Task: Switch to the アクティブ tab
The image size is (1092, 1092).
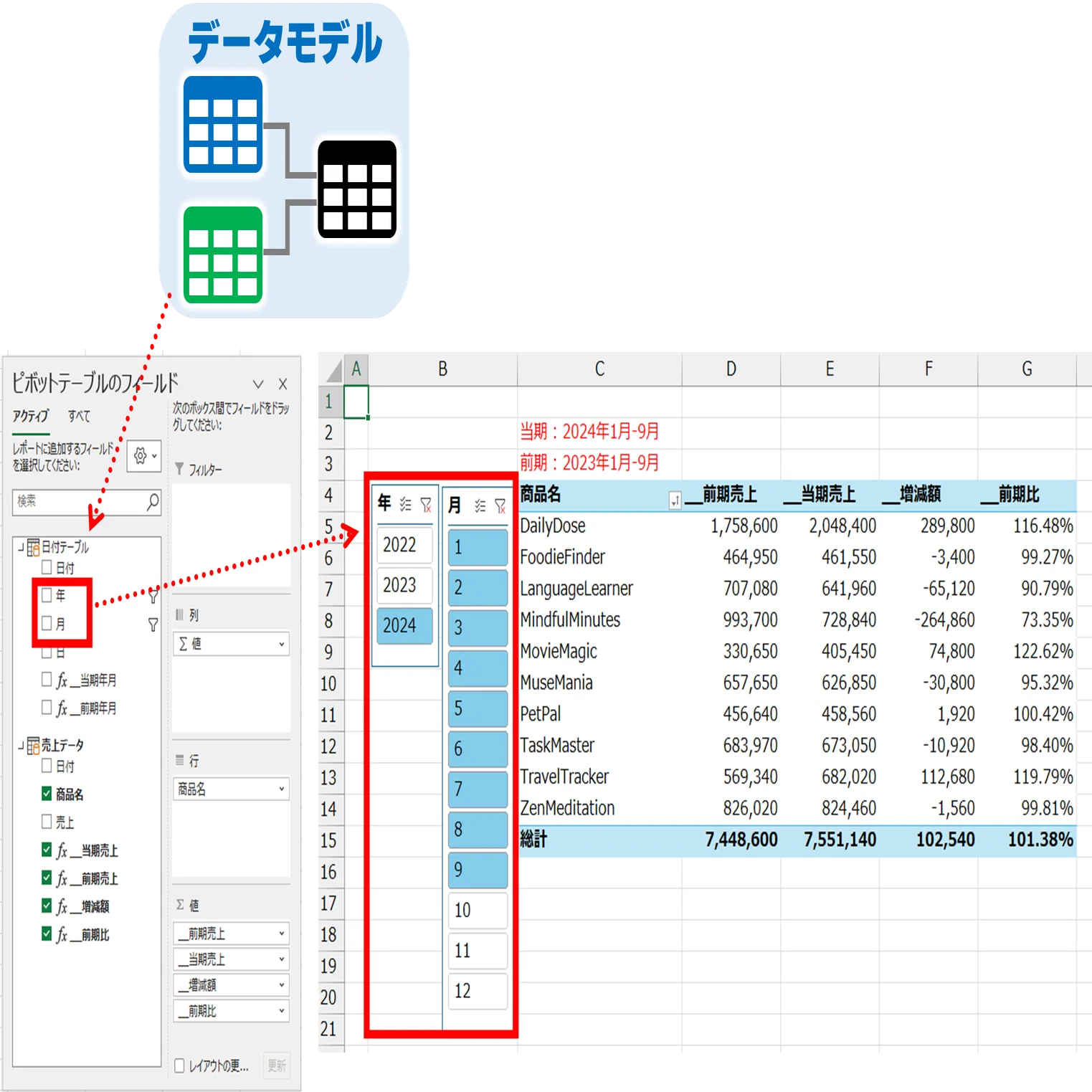Action: [x=31, y=416]
